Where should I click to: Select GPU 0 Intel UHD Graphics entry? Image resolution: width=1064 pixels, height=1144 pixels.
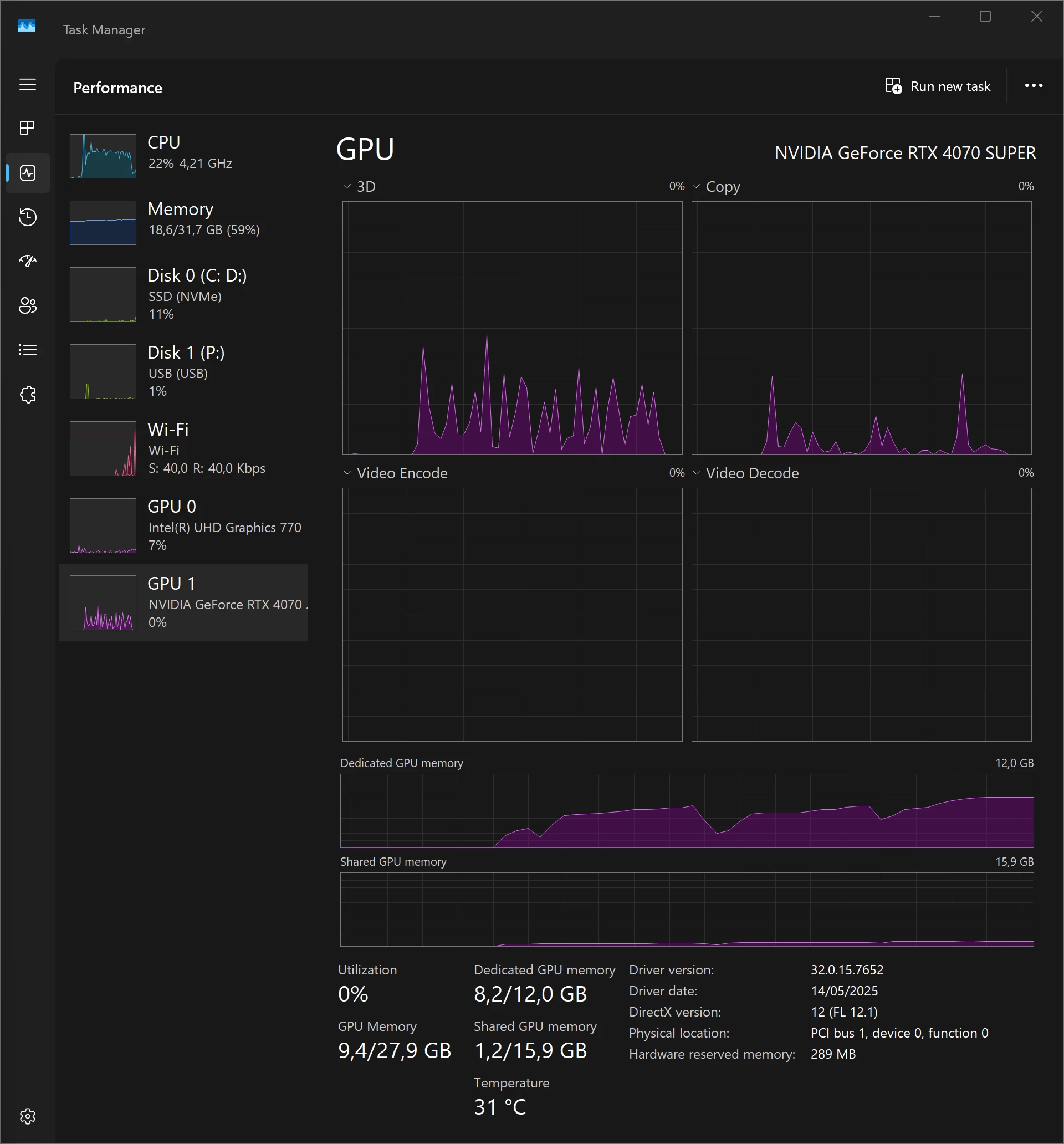click(x=184, y=525)
